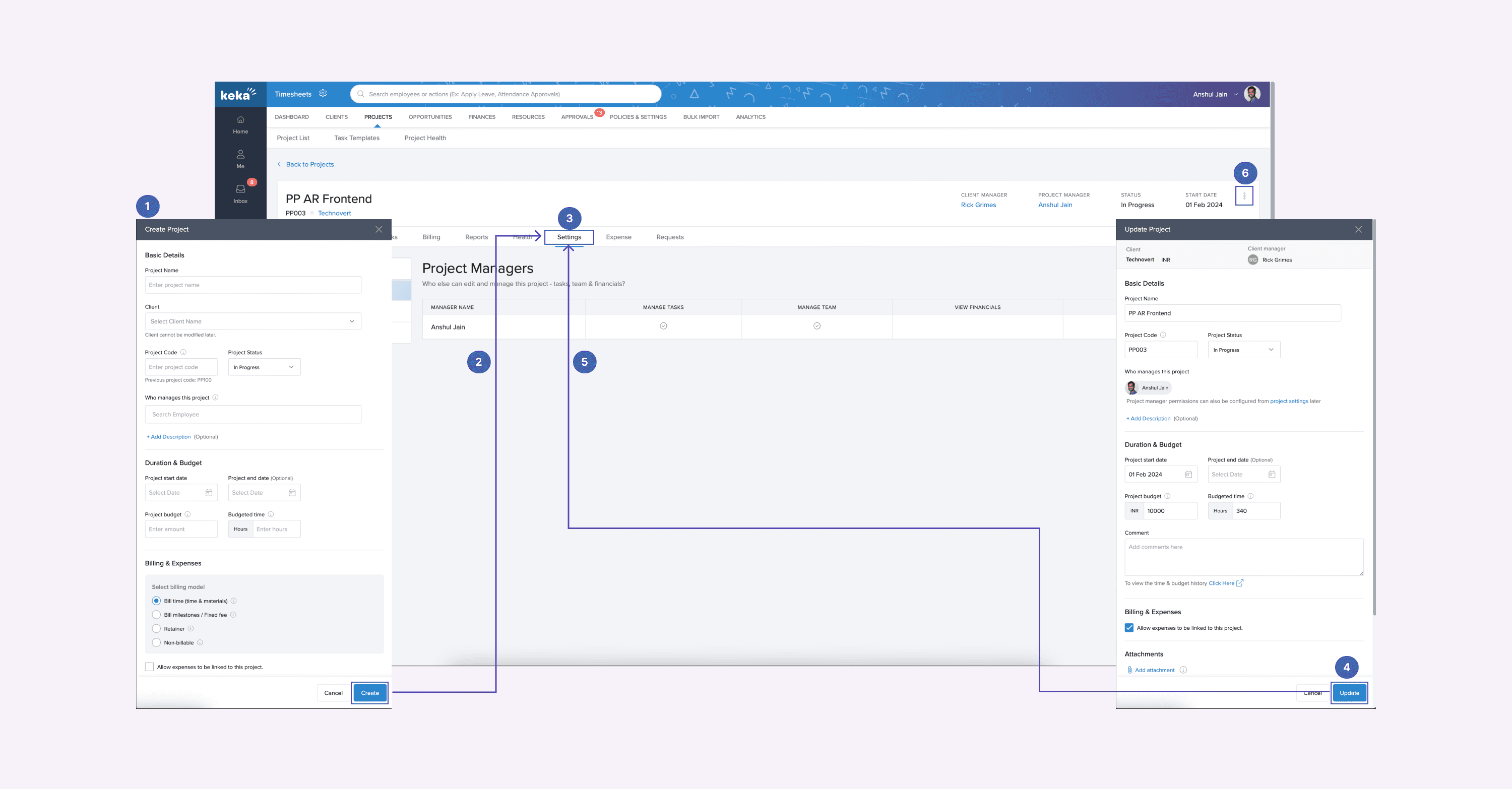Image resolution: width=1512 pixels, height=789 pixels.
Task: Focus Search Employee field
Action: pos(253,414)
